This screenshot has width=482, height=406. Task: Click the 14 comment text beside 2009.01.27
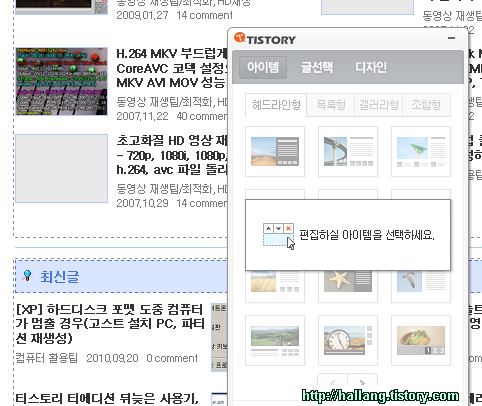point(205,15)
